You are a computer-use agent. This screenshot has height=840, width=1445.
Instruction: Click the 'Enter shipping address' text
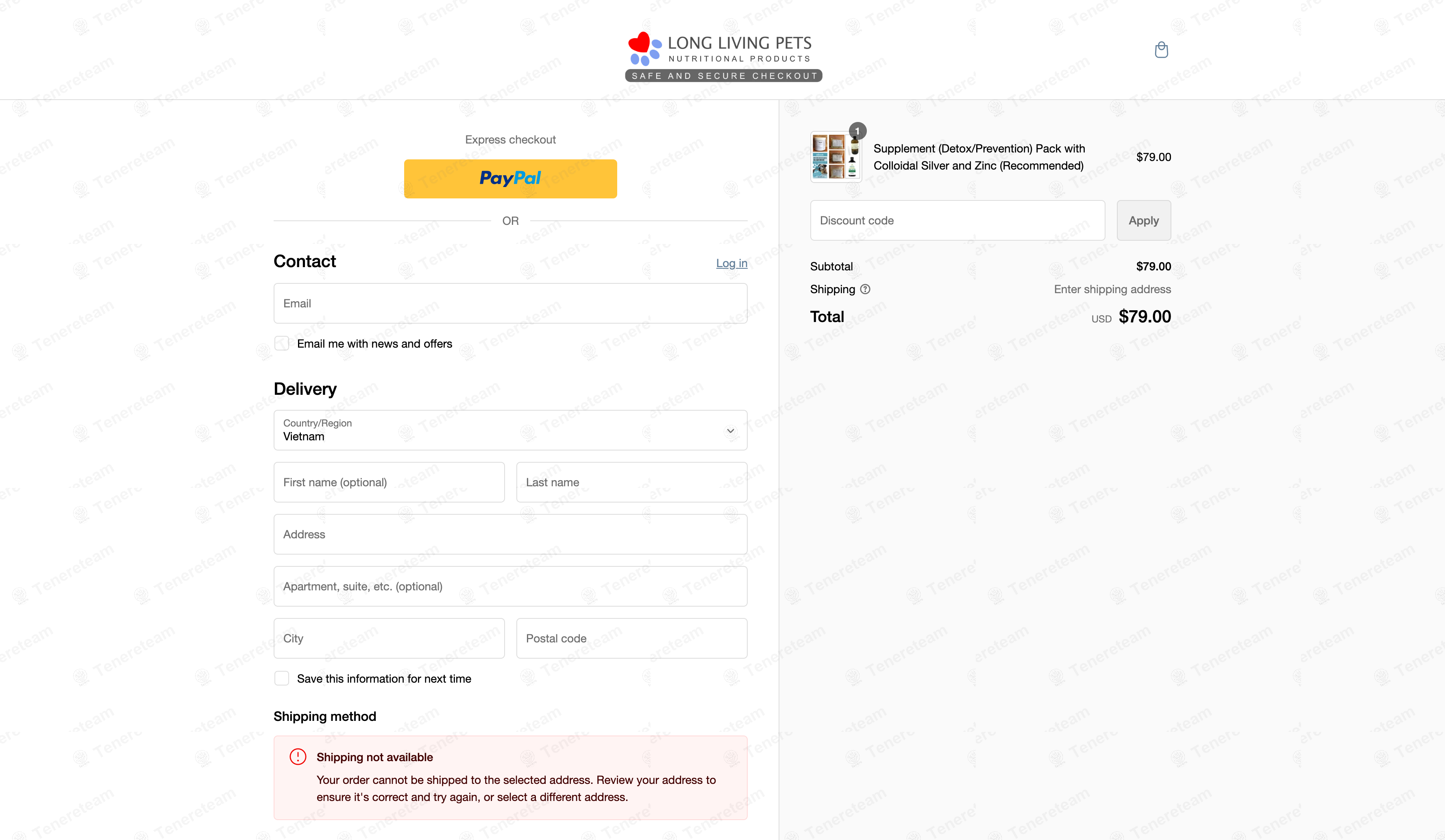pyautogui.click(x=1112, y=289)
